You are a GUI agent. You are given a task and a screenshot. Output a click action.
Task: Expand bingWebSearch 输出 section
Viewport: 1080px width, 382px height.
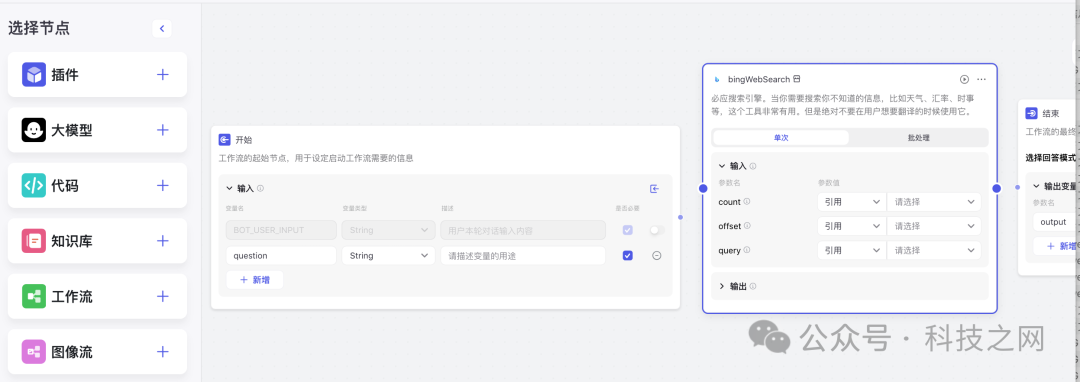[x=722, y=286]
